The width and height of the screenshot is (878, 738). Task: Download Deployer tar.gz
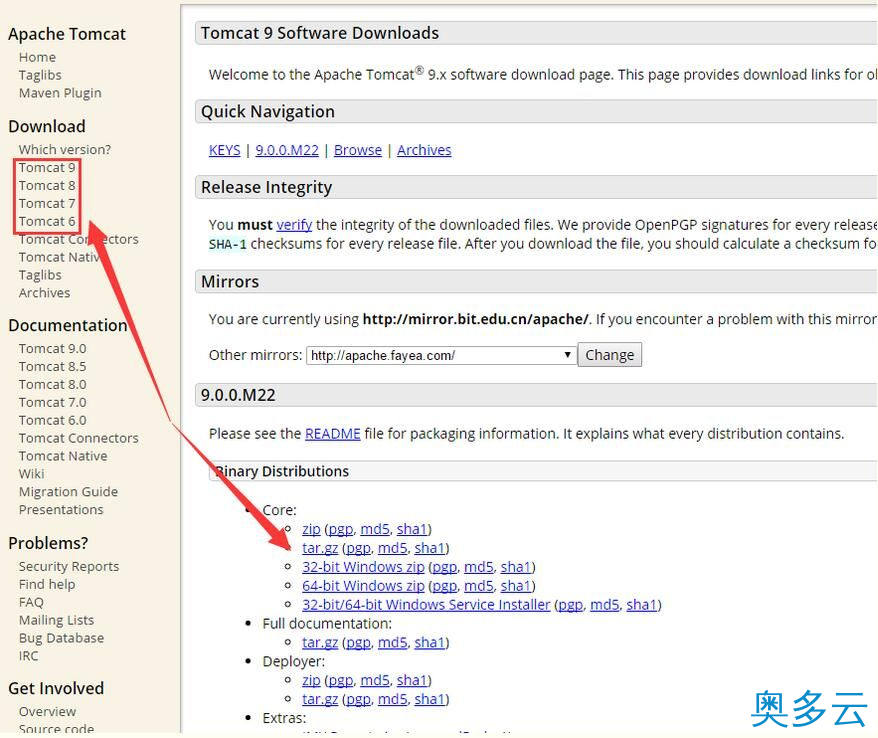[x=320, y=699]
